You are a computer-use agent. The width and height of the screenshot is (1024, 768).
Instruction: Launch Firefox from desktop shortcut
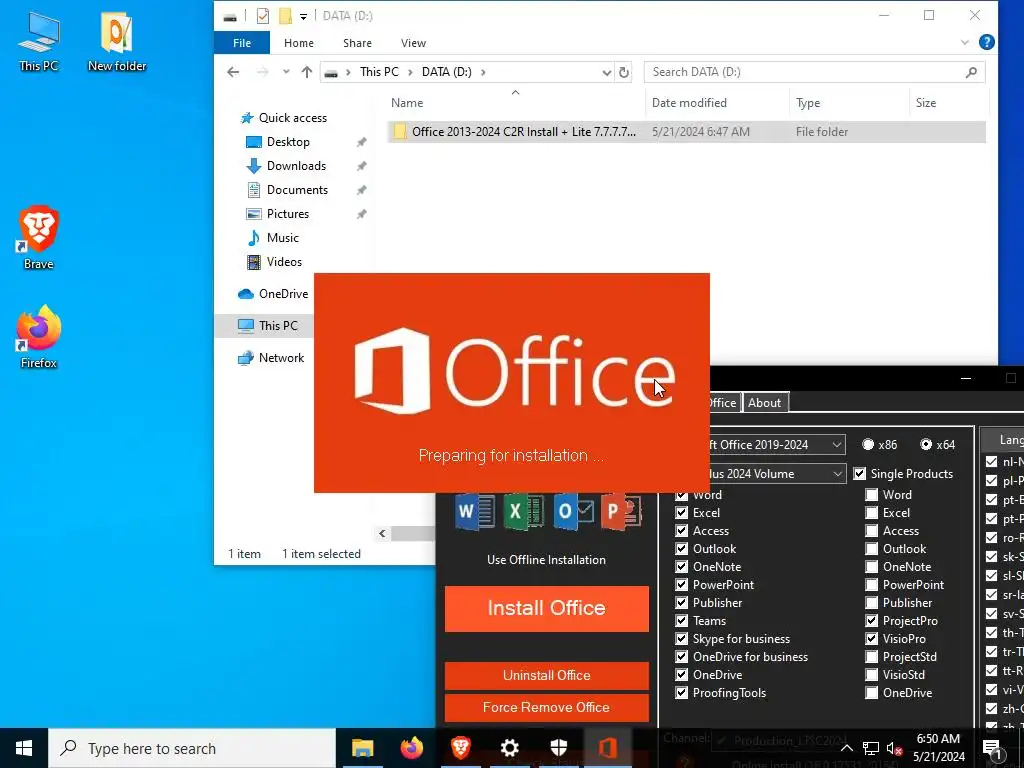(39, 337)
